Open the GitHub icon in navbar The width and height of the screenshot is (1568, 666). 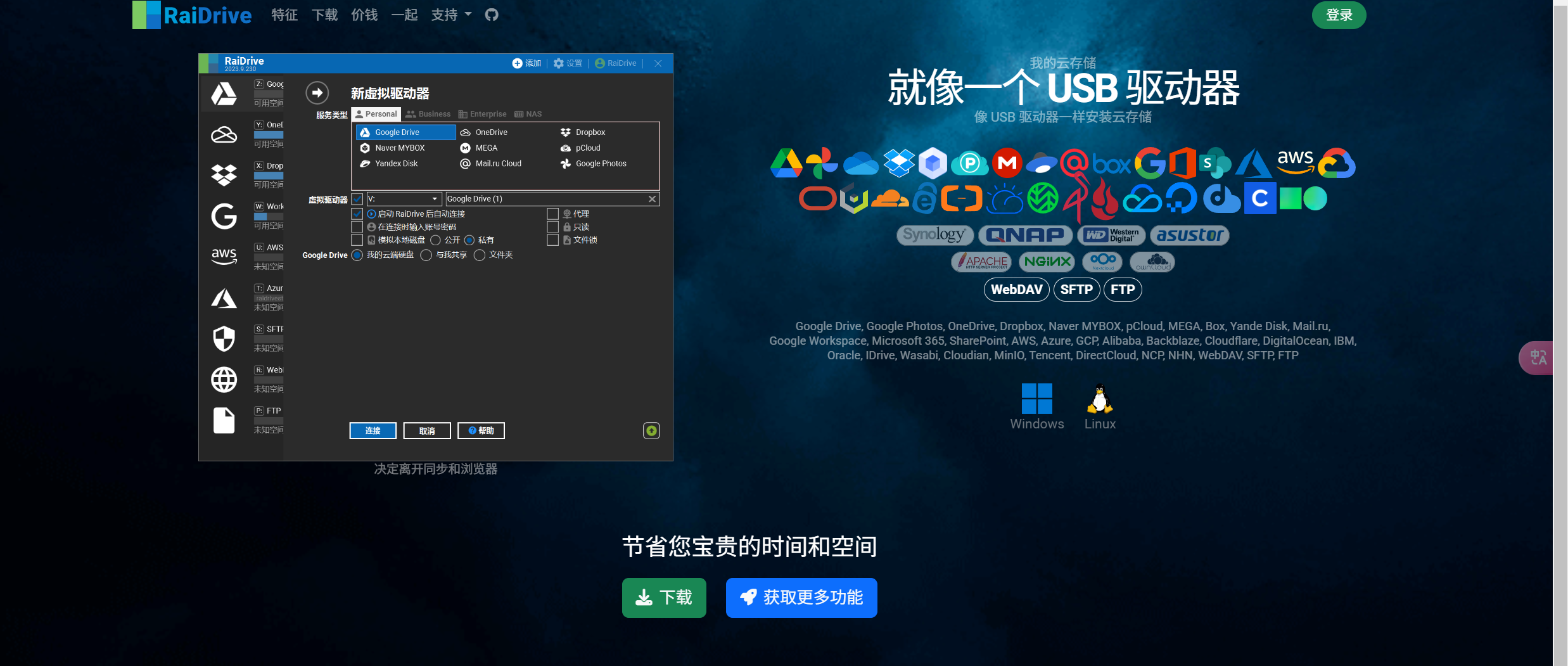click(x=492, y=15)
